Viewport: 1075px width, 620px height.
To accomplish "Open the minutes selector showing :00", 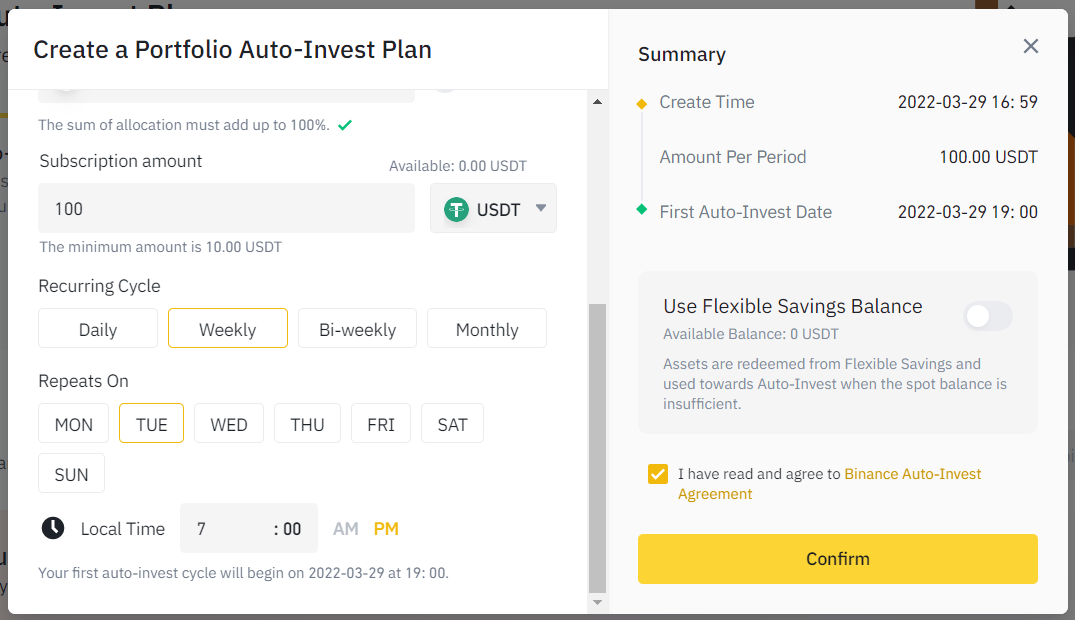I will pos(289,529).
